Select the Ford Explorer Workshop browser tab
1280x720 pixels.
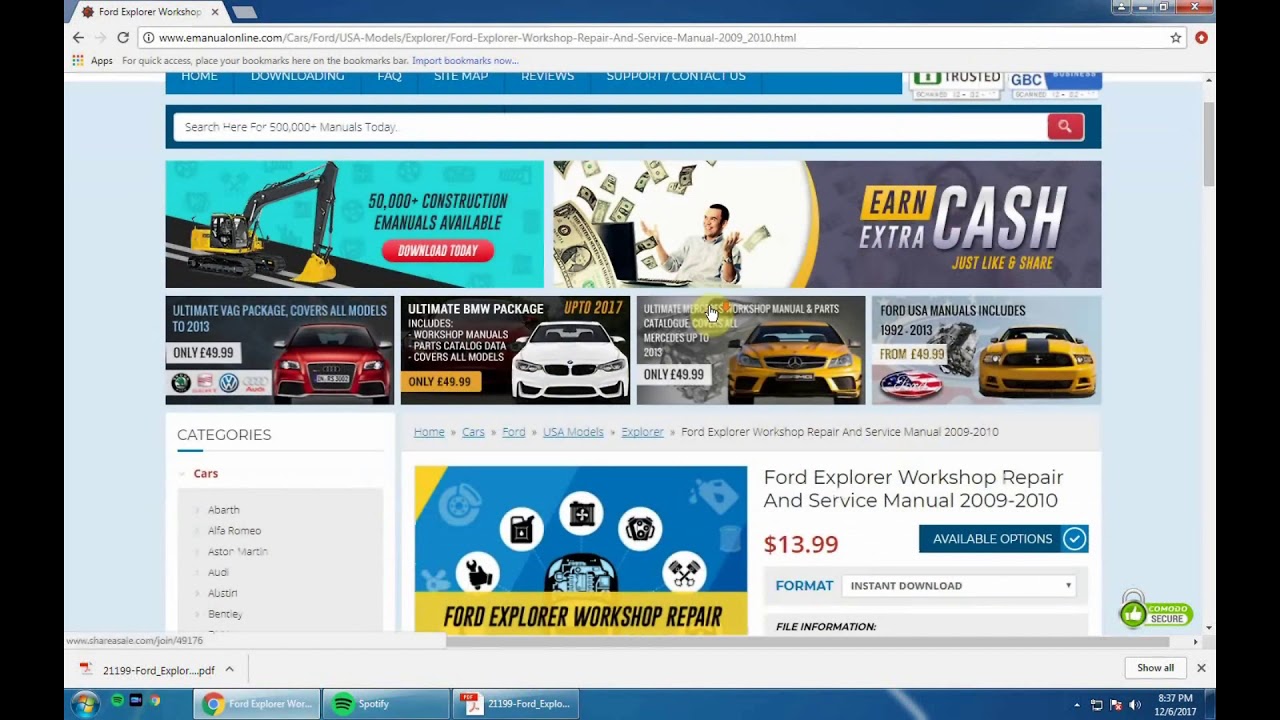[x=150, y=12]
